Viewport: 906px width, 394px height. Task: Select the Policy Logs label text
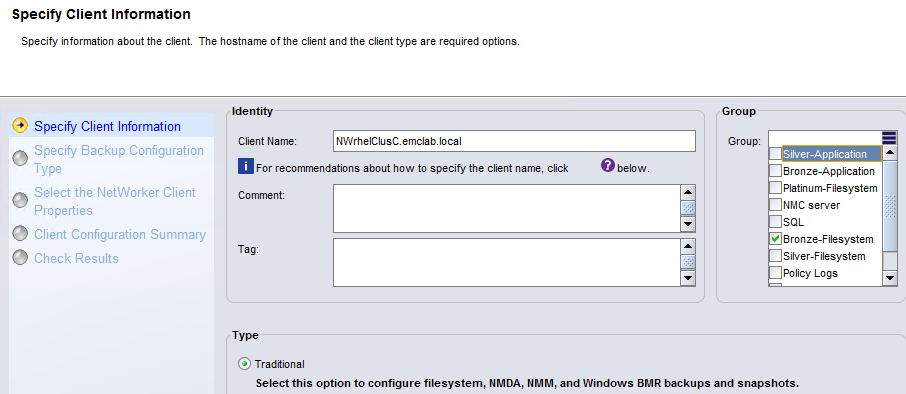click(x=810, y=273)
